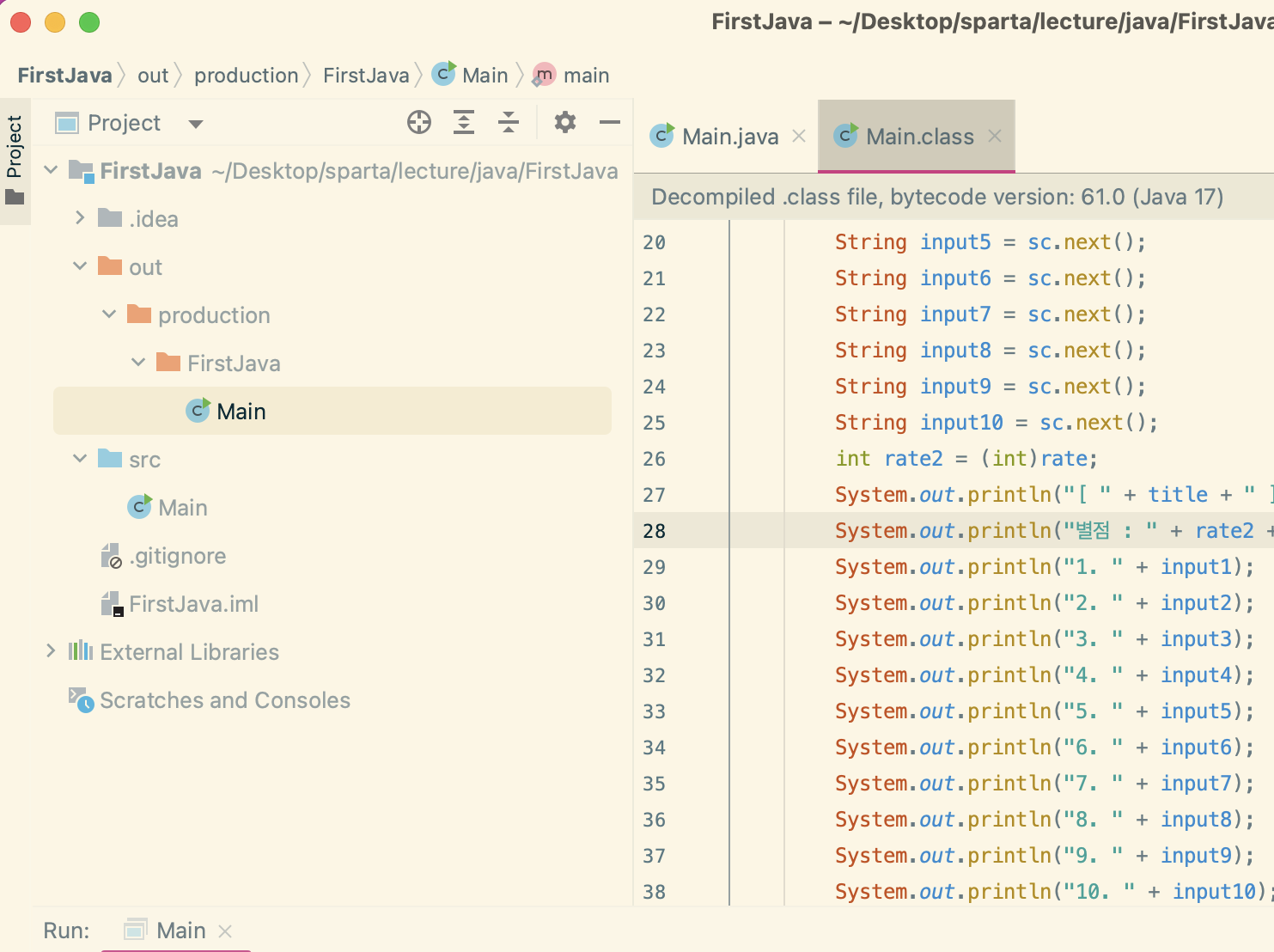Open Project panel gear options
This screenshot has height=952, width=1274.
pos(565,123)
